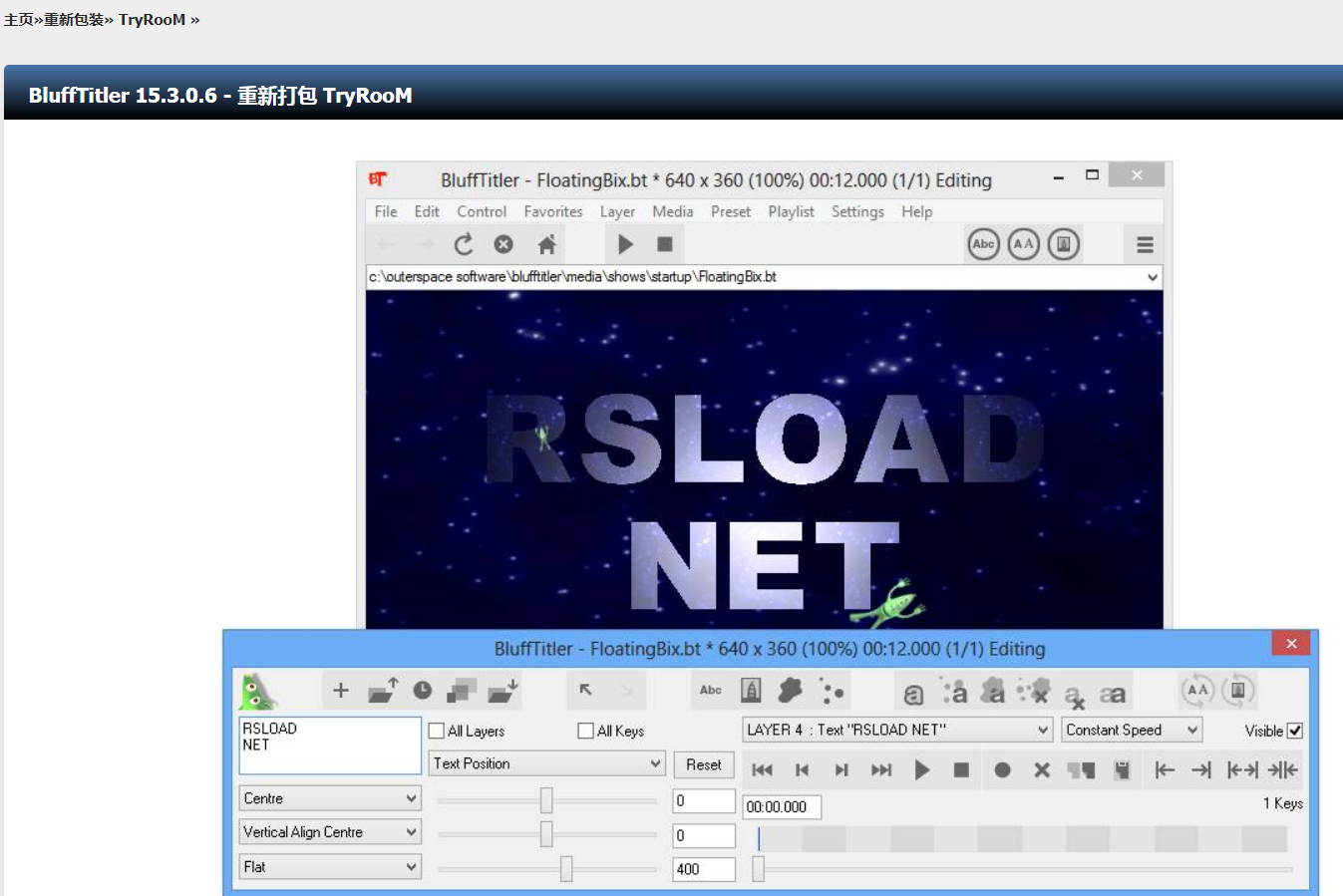Click the circled letter a icon
The height and width of the screenshot is (896, 1343).
tap(913, 694)
